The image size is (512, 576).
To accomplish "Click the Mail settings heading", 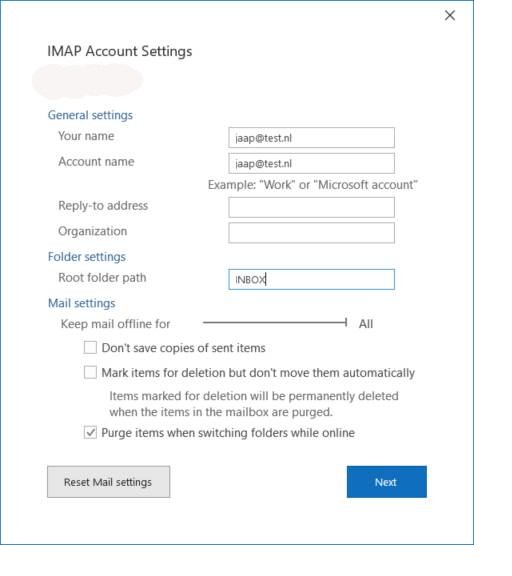I will tap(82, 303).
